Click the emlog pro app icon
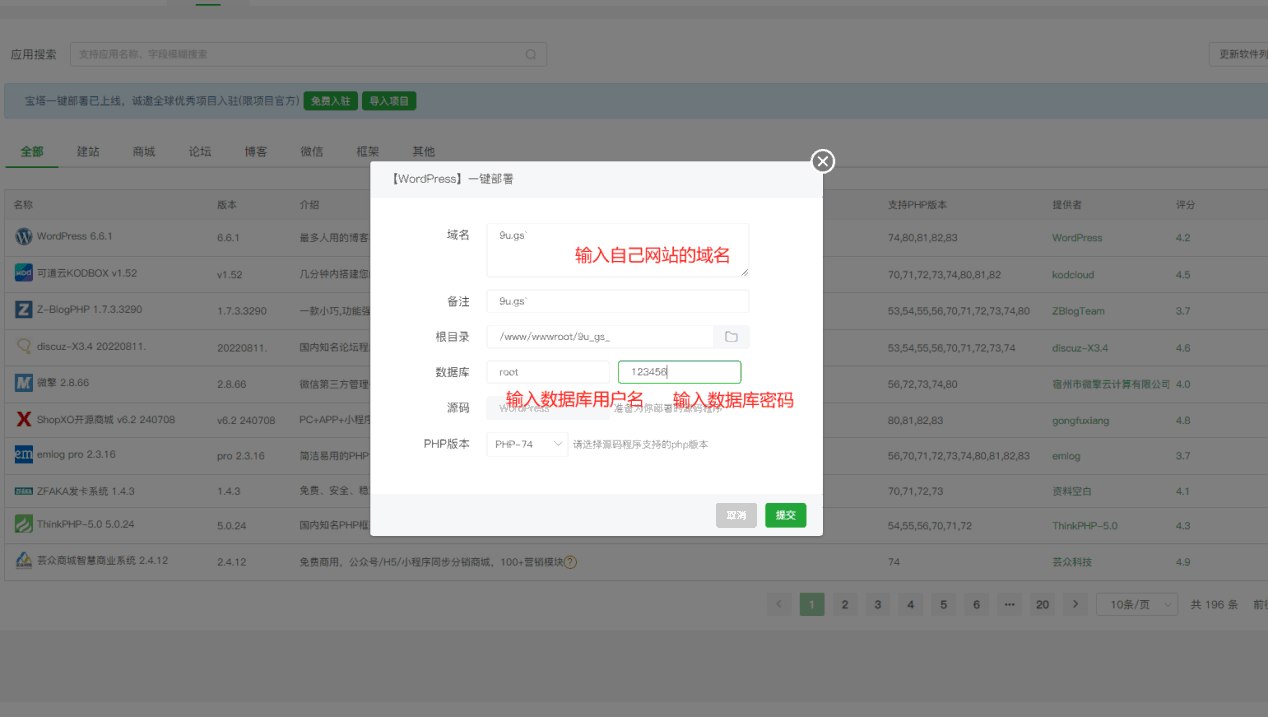The height and width of the screenshot is (717, 1268). [24, 454]
